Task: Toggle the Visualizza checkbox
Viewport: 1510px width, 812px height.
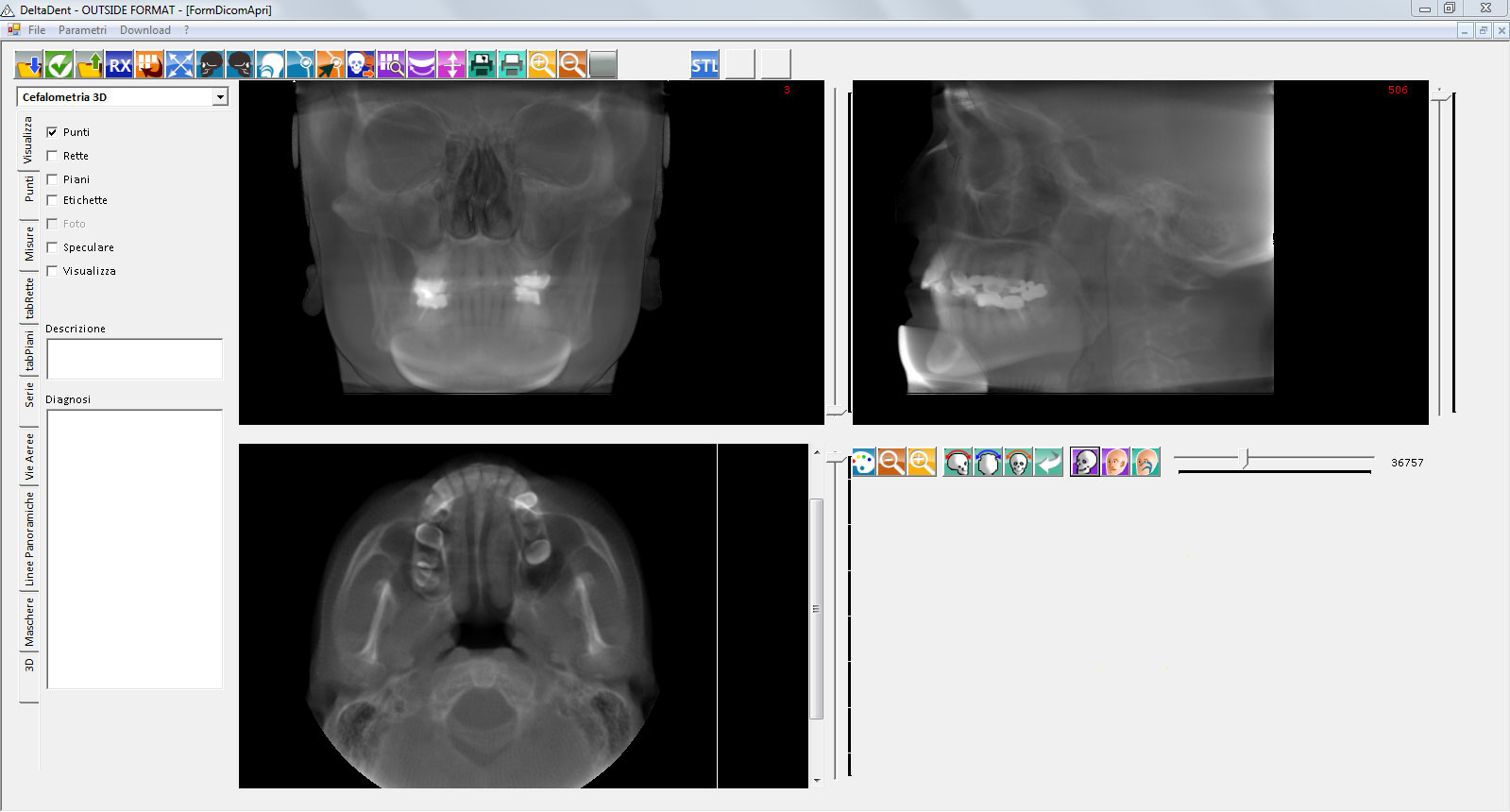Action: [x=52, y=271]
